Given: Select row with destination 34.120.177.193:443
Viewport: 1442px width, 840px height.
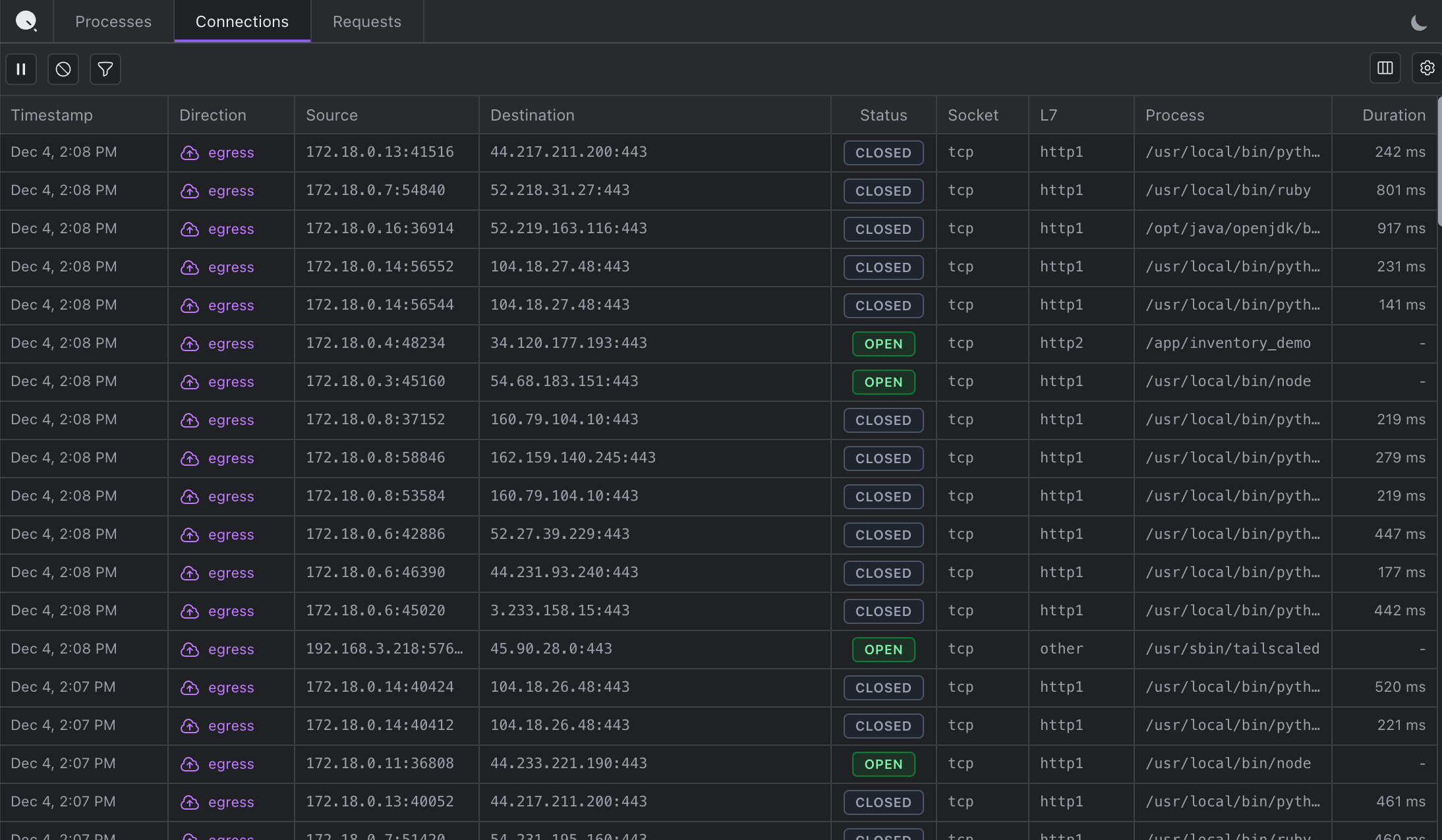Looking at the screenshot, I should click(x=568, y=343).
